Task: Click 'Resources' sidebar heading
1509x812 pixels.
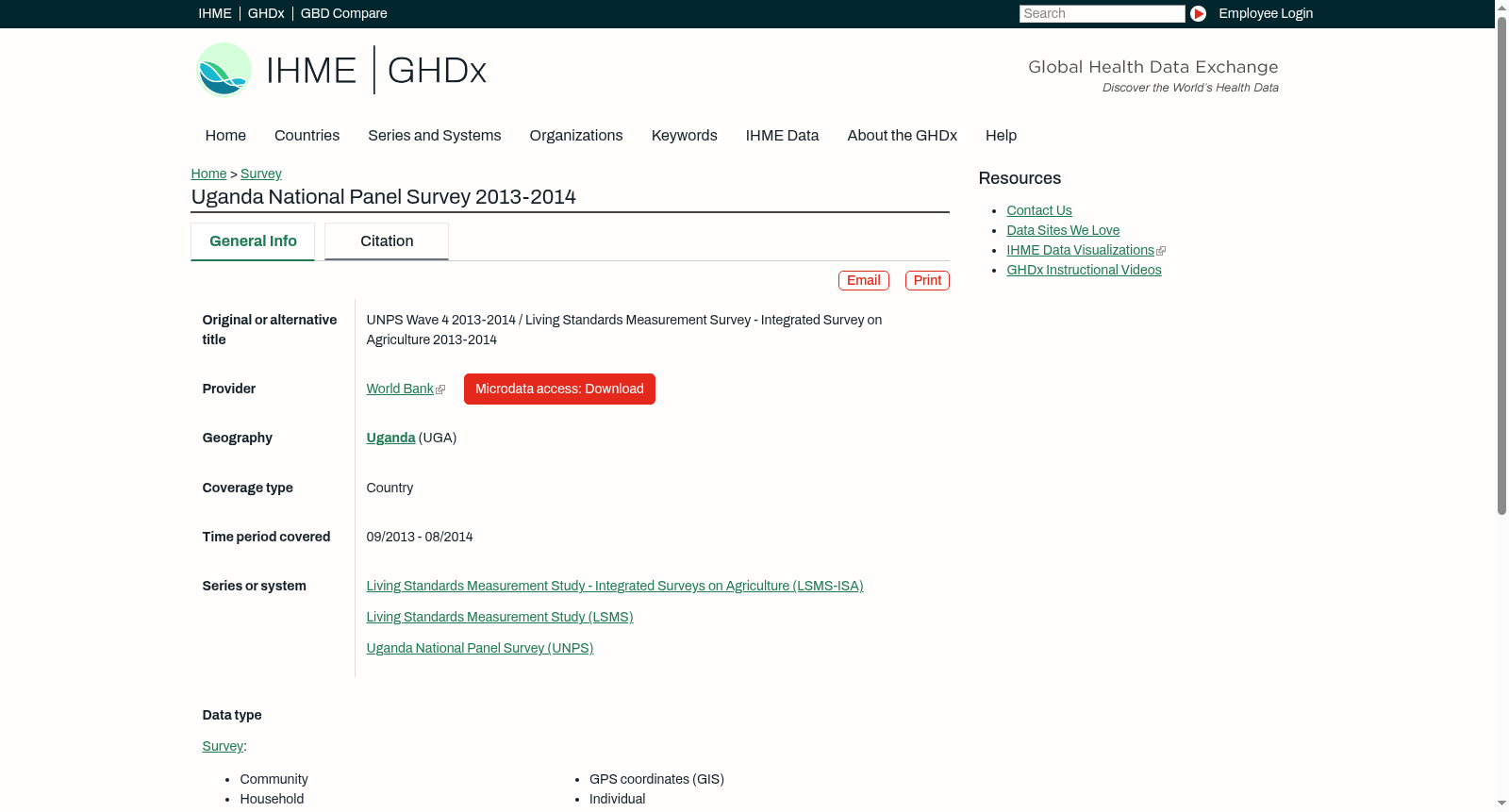Action: click(1020, 178)
